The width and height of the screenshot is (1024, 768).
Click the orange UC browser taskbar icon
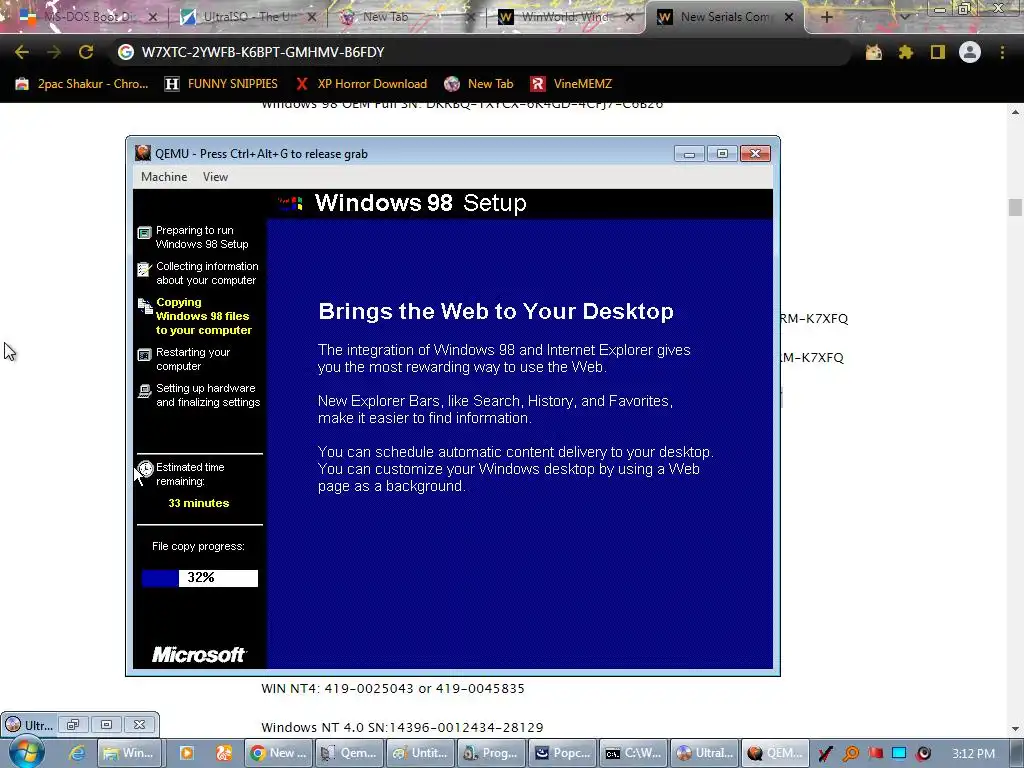tap(224, 753)
